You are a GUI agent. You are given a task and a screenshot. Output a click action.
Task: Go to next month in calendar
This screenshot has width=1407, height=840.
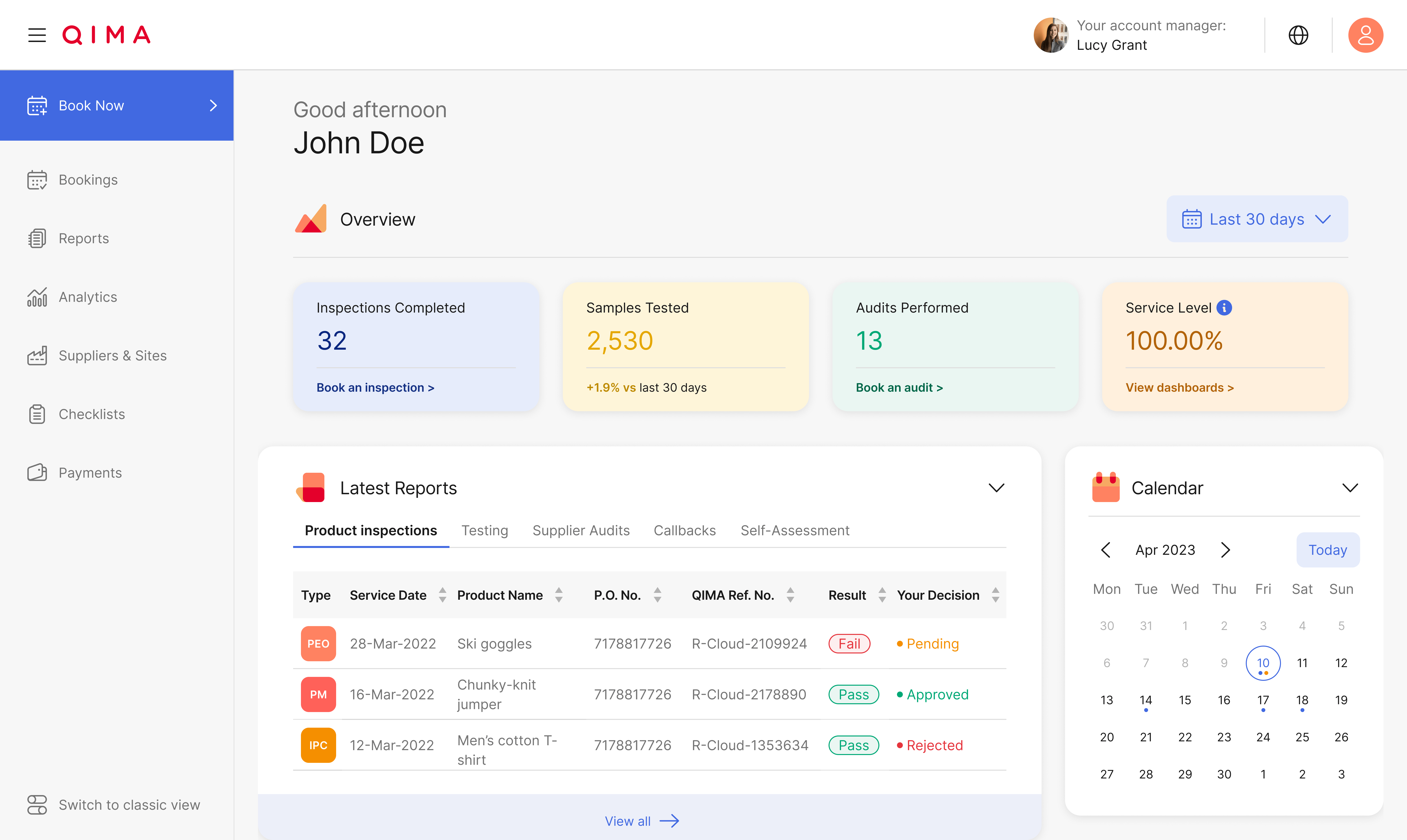click(1225, 550)
